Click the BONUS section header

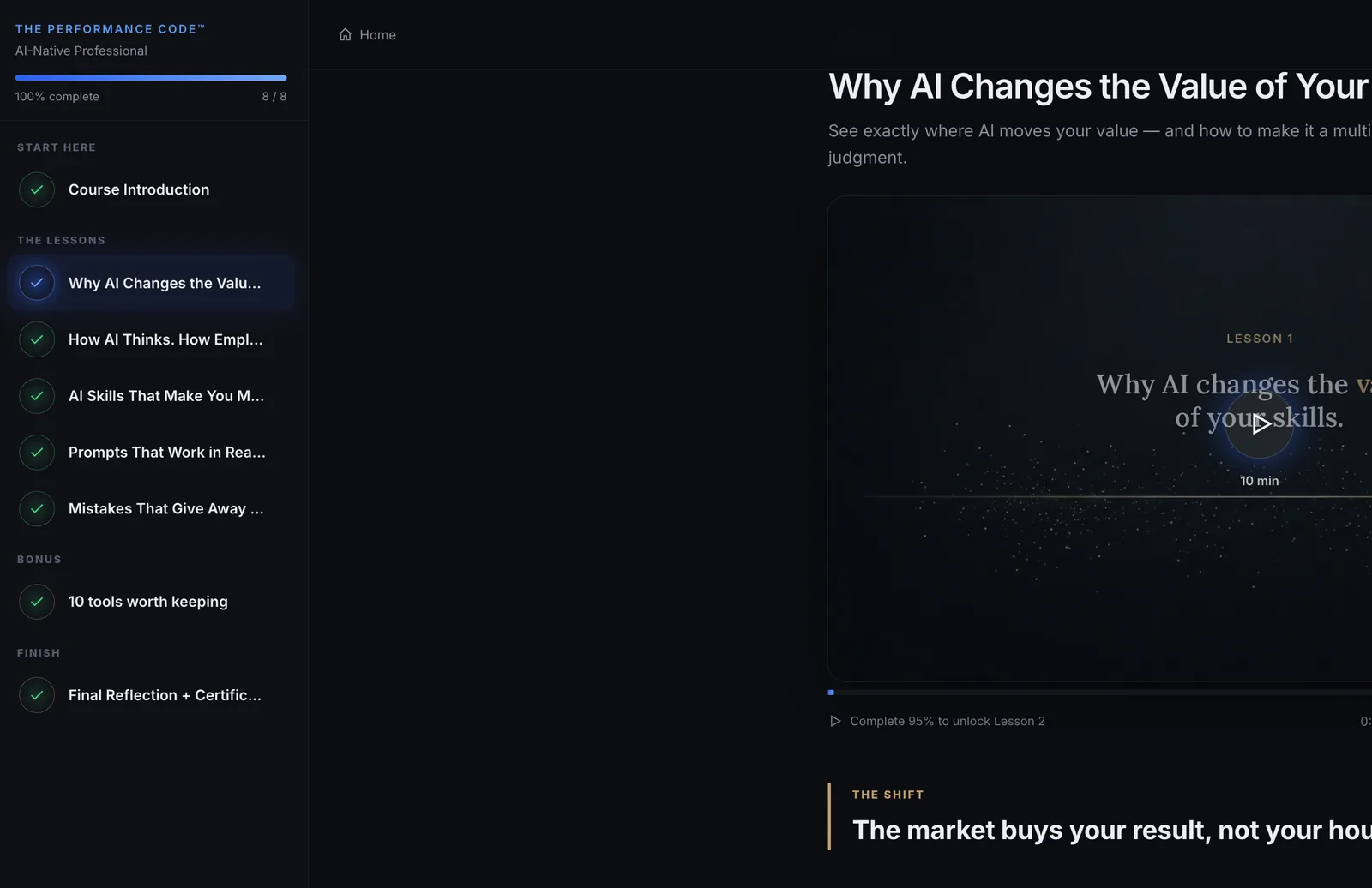39,560
